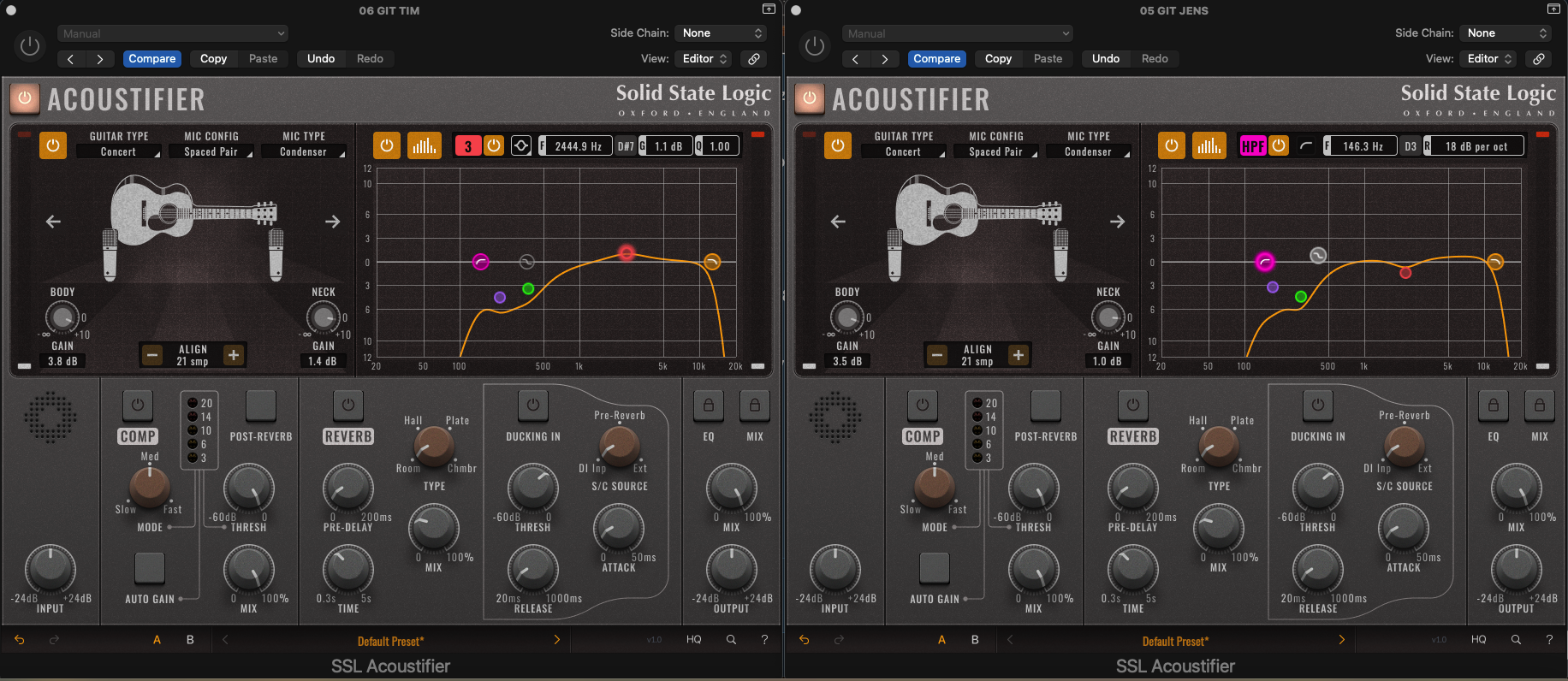1568x681 pixels.
Task: Toggle the REVERB power button in right plugin
Action: (1132, 404)
